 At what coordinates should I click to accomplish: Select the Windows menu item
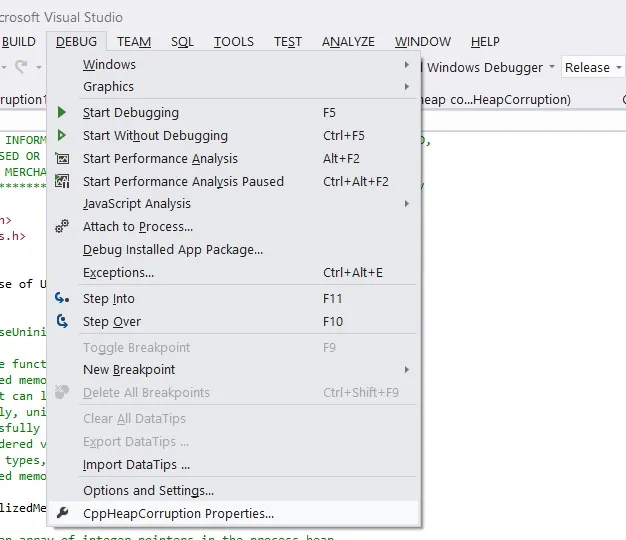(x=236, y=64)
